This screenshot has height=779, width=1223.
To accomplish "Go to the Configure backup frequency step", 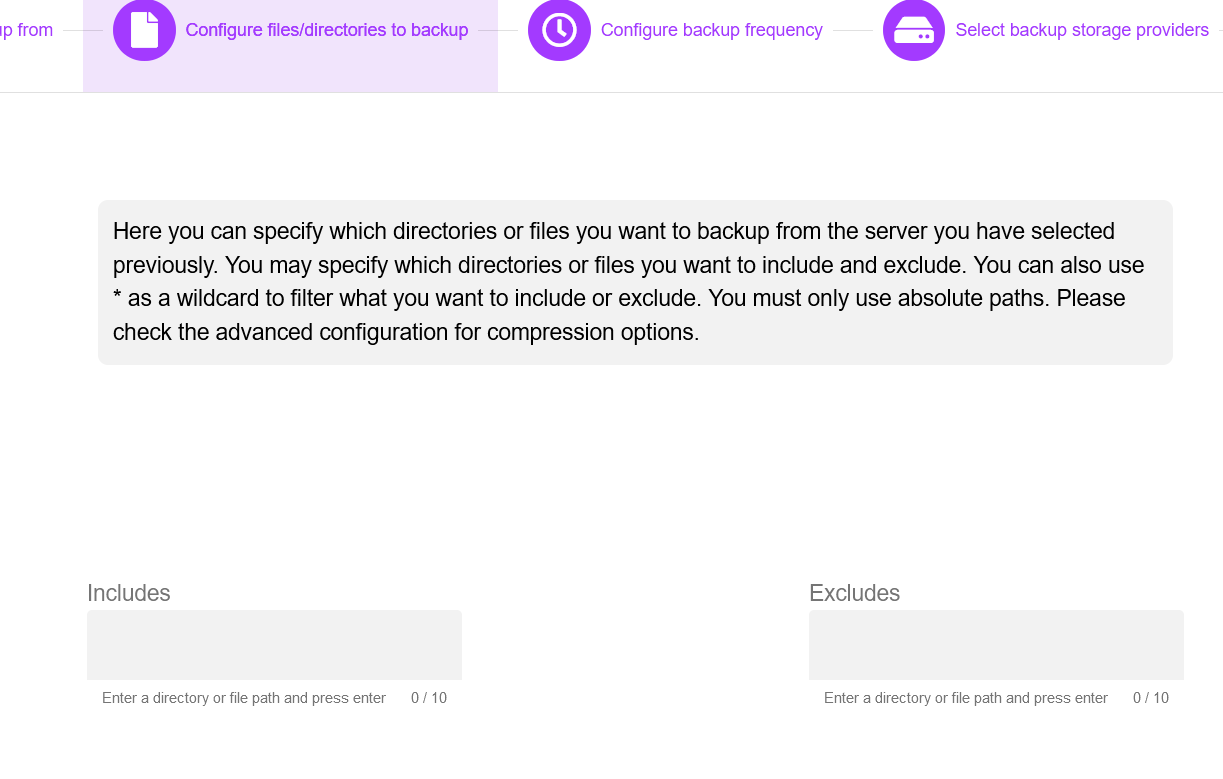I will [x=712, y=30].
